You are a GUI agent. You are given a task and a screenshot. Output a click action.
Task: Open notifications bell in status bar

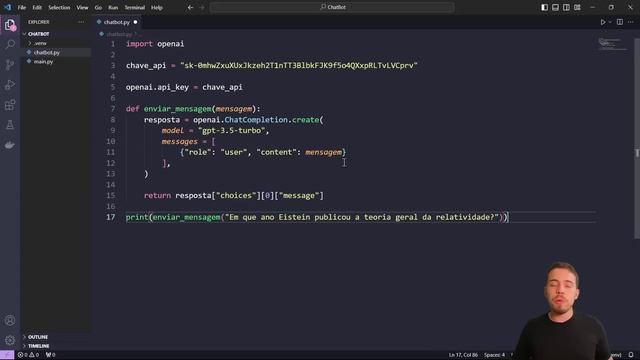tap(631, 355)
